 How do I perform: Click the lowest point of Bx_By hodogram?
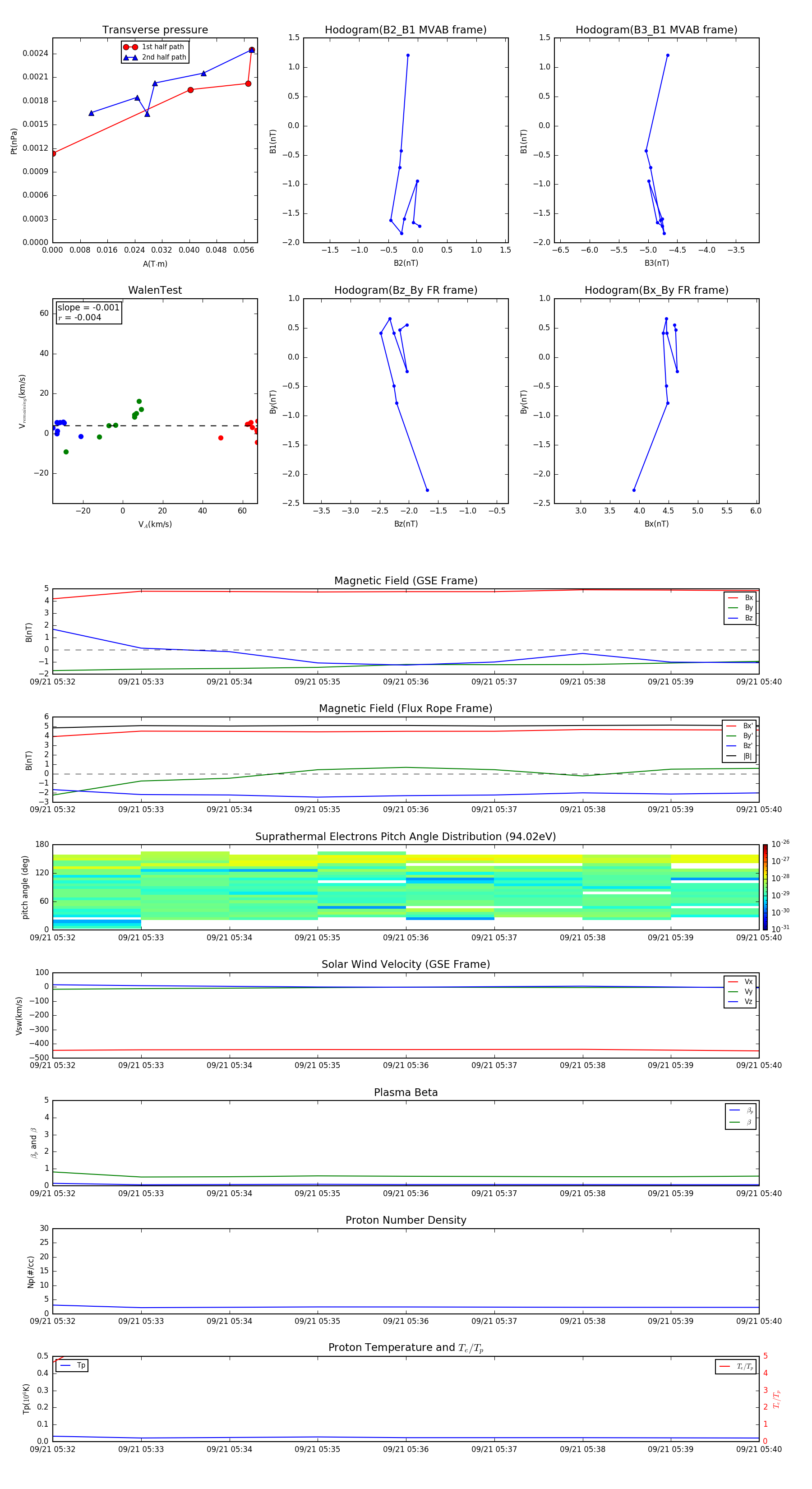click(x=634, y=490)
